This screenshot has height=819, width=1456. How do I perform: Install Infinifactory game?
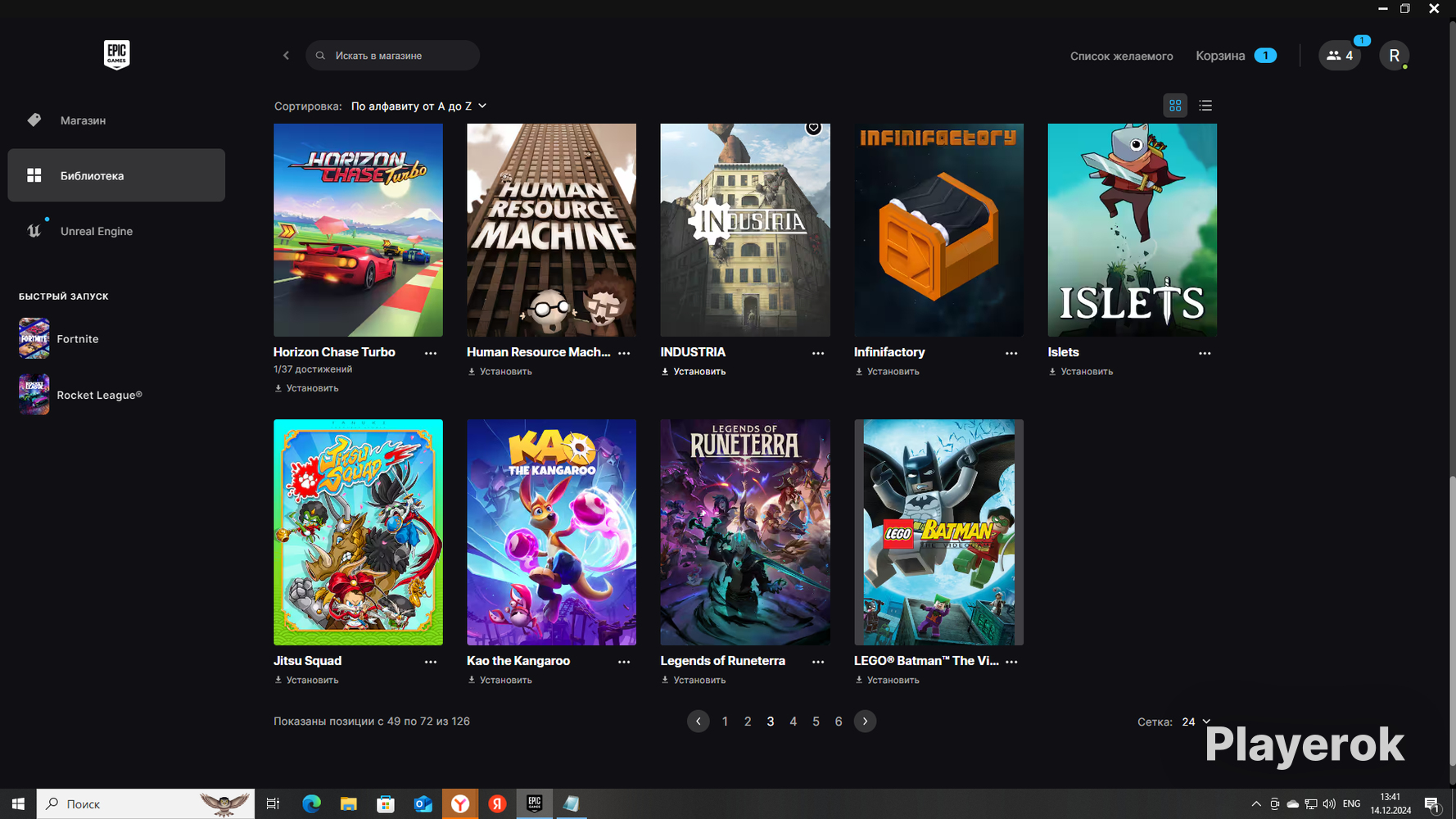pyautogui.click(x=887, y=372)
